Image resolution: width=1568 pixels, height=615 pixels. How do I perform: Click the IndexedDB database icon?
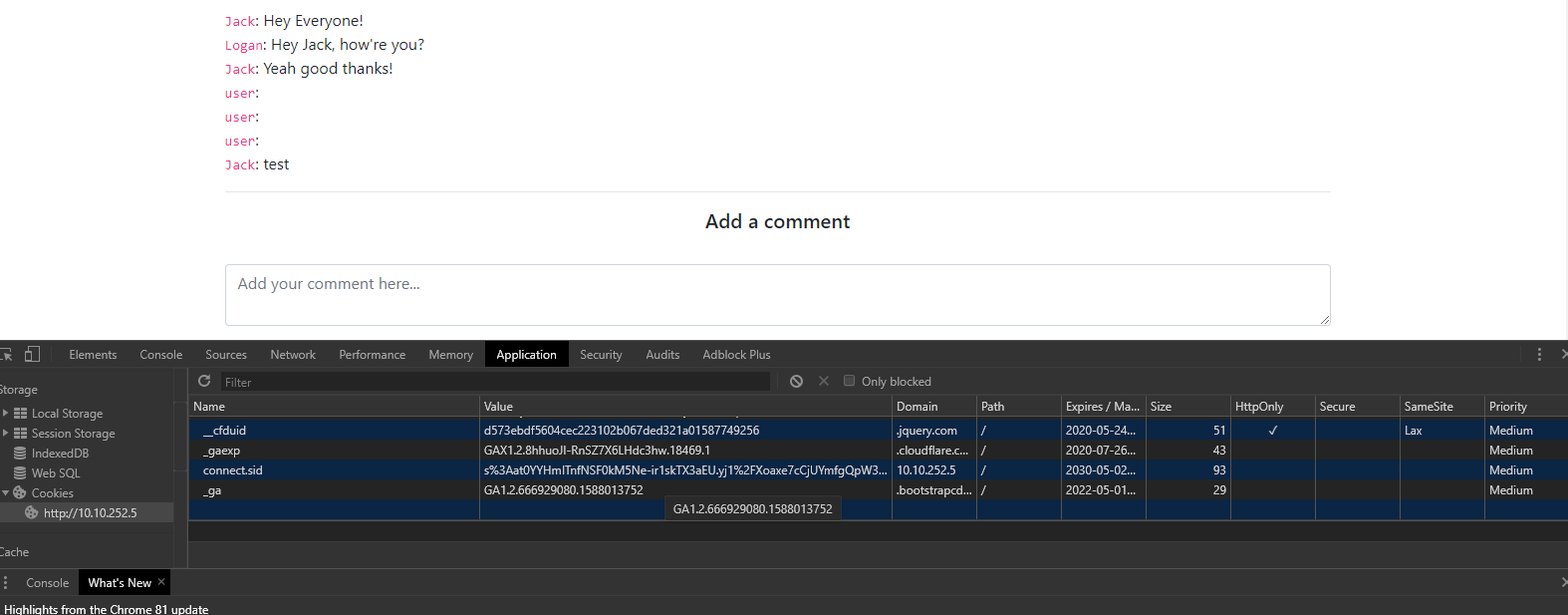click(20, 453)
